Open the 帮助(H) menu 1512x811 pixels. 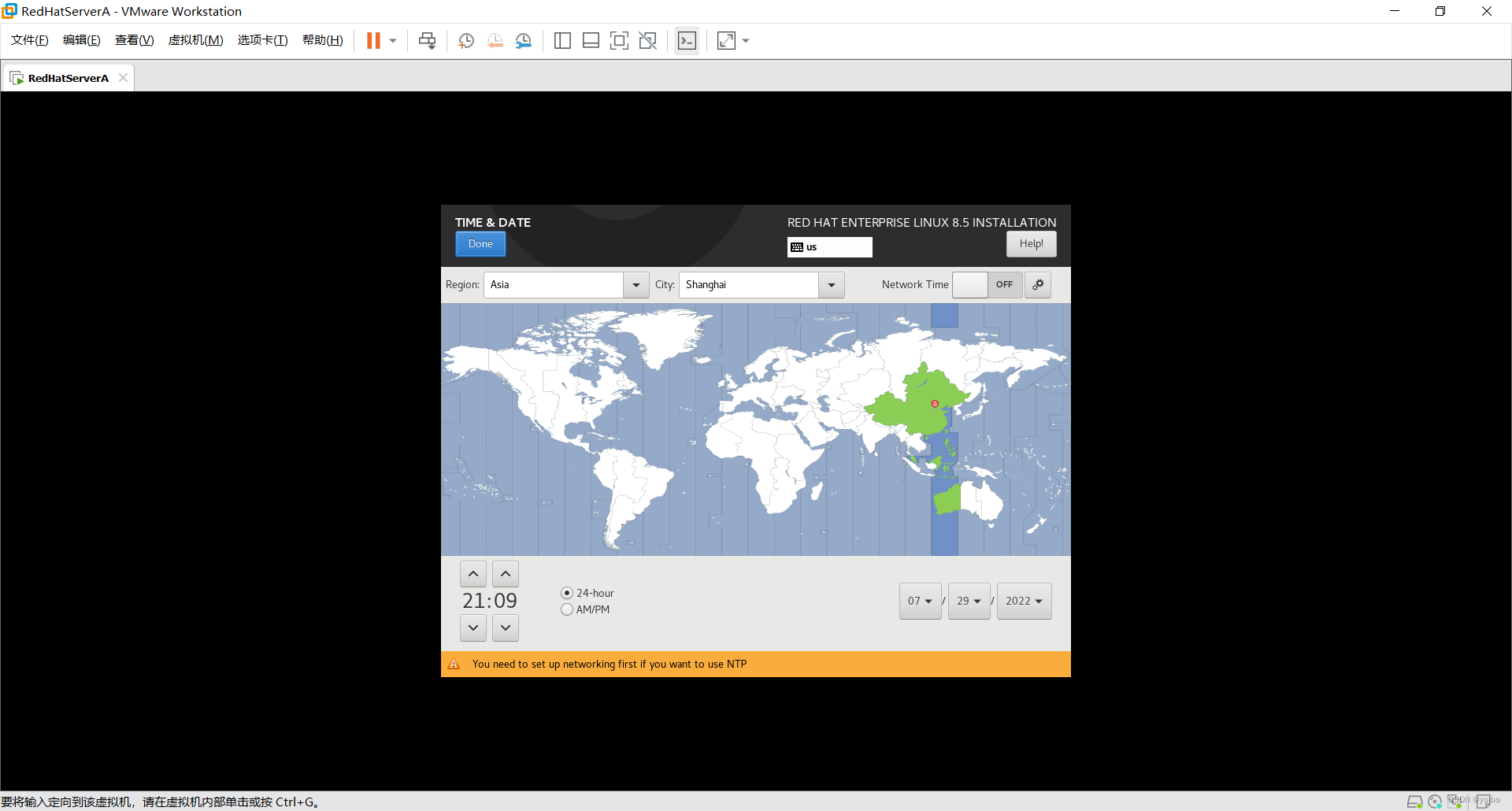pos(323,40)
